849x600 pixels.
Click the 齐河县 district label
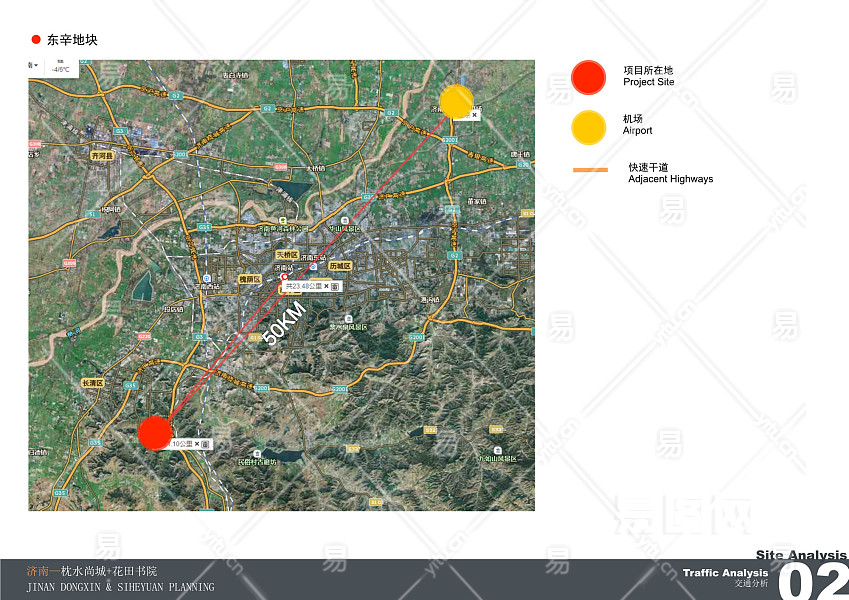pos(102,157)
